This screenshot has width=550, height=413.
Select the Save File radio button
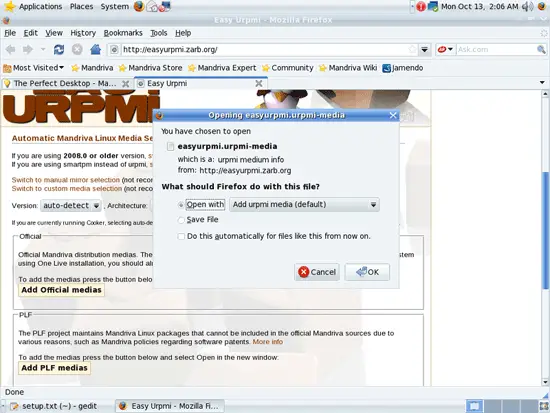181,220
